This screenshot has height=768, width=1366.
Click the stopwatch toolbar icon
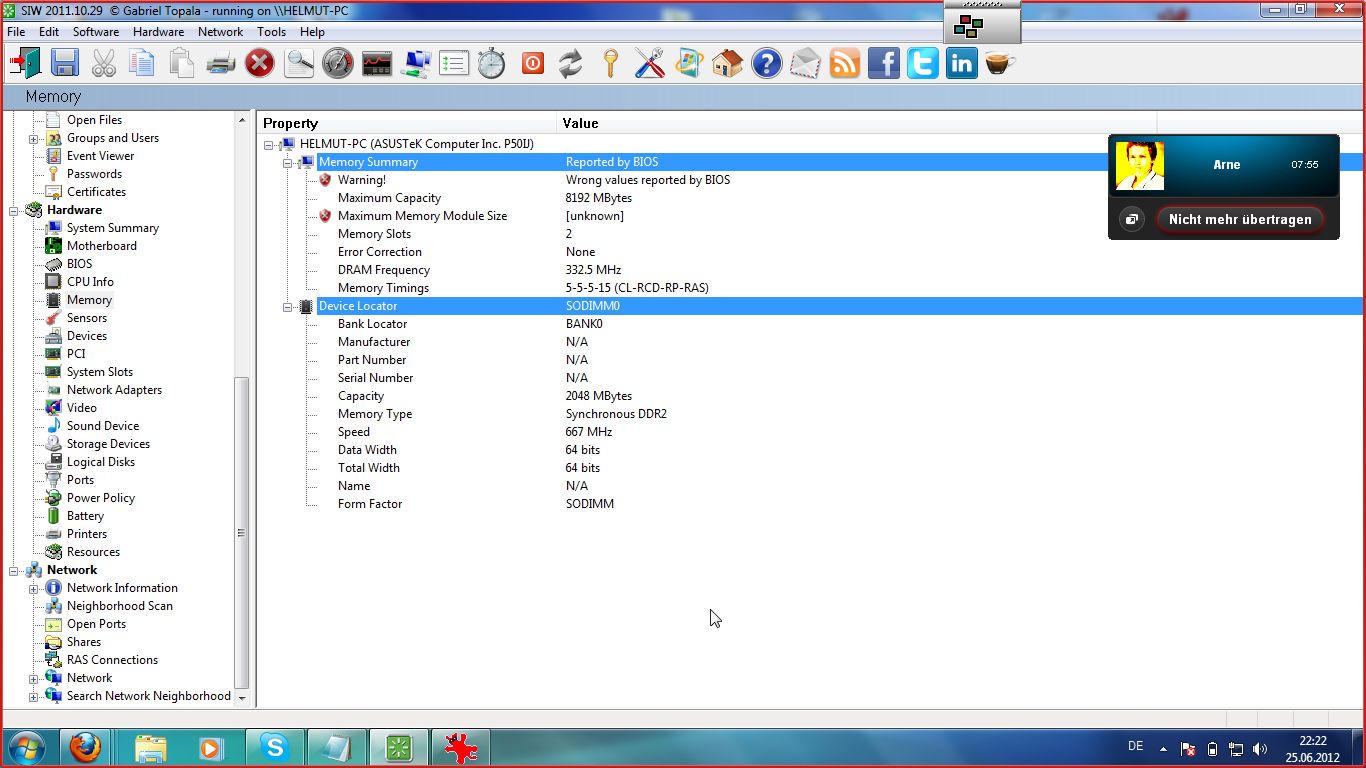point(492,64)
